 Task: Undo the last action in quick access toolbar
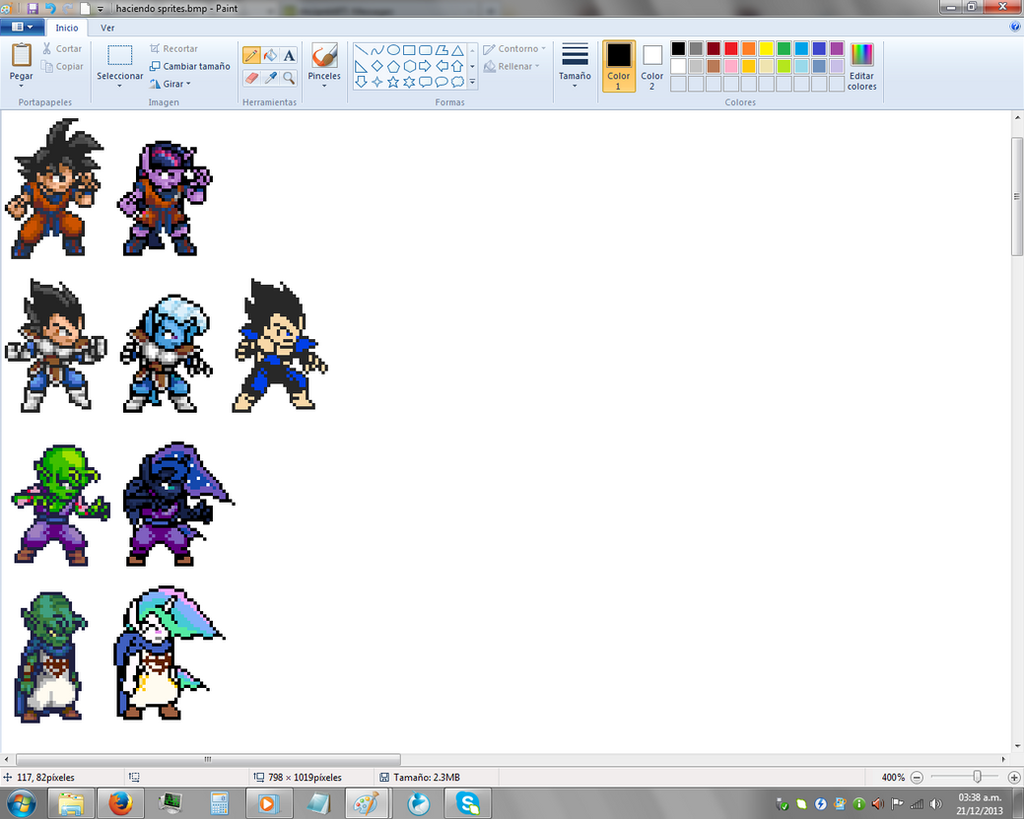click(50, 8)
